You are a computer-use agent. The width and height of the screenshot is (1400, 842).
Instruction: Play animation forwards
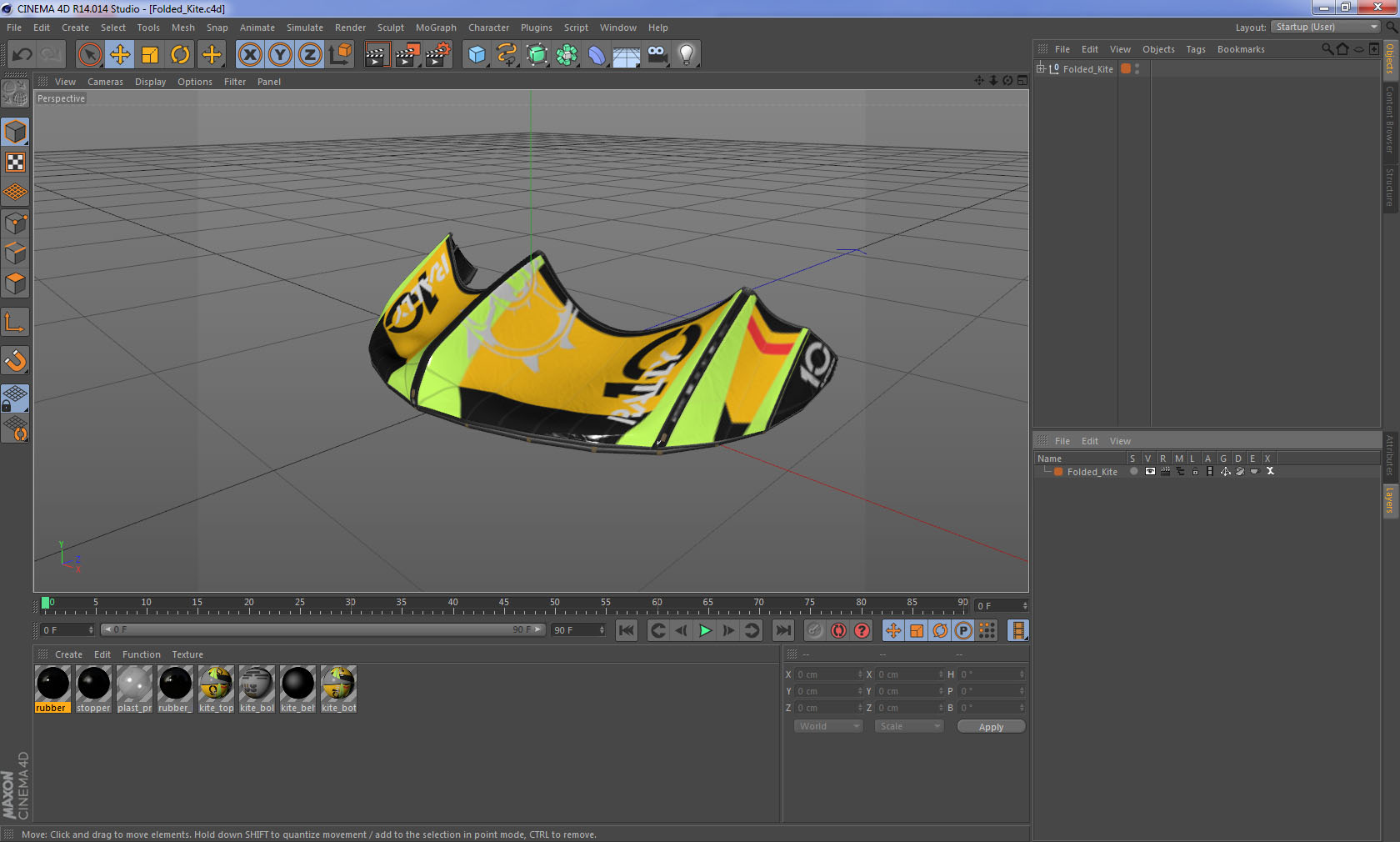coord(705,630)
